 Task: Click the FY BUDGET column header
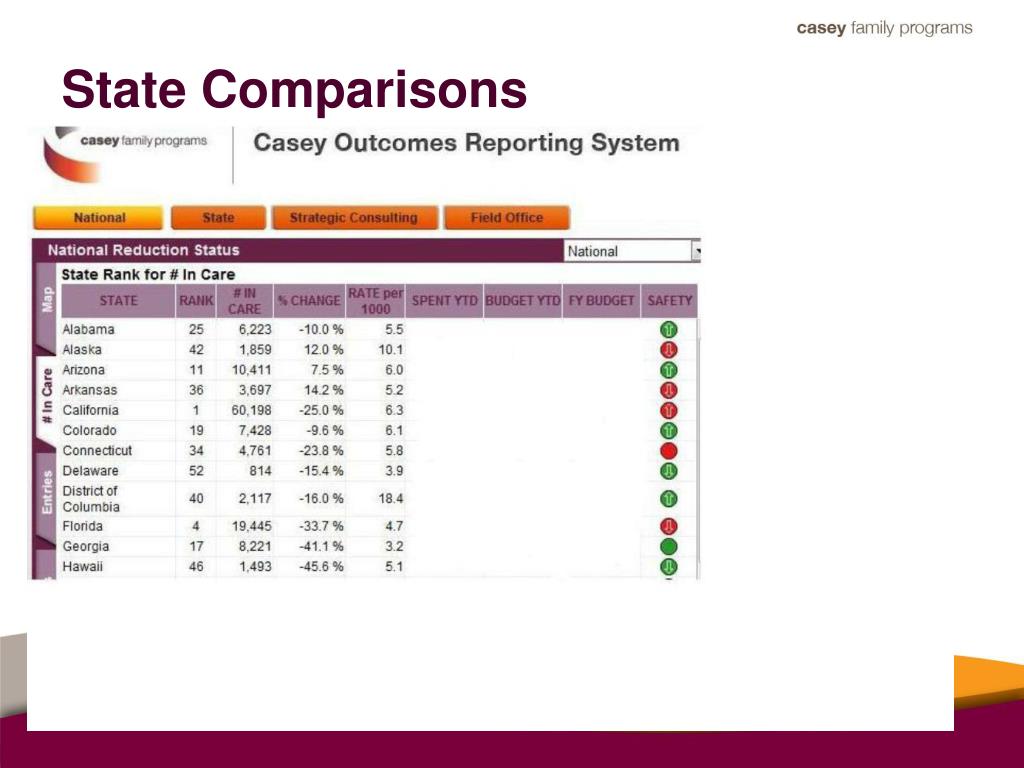(601, 300)
